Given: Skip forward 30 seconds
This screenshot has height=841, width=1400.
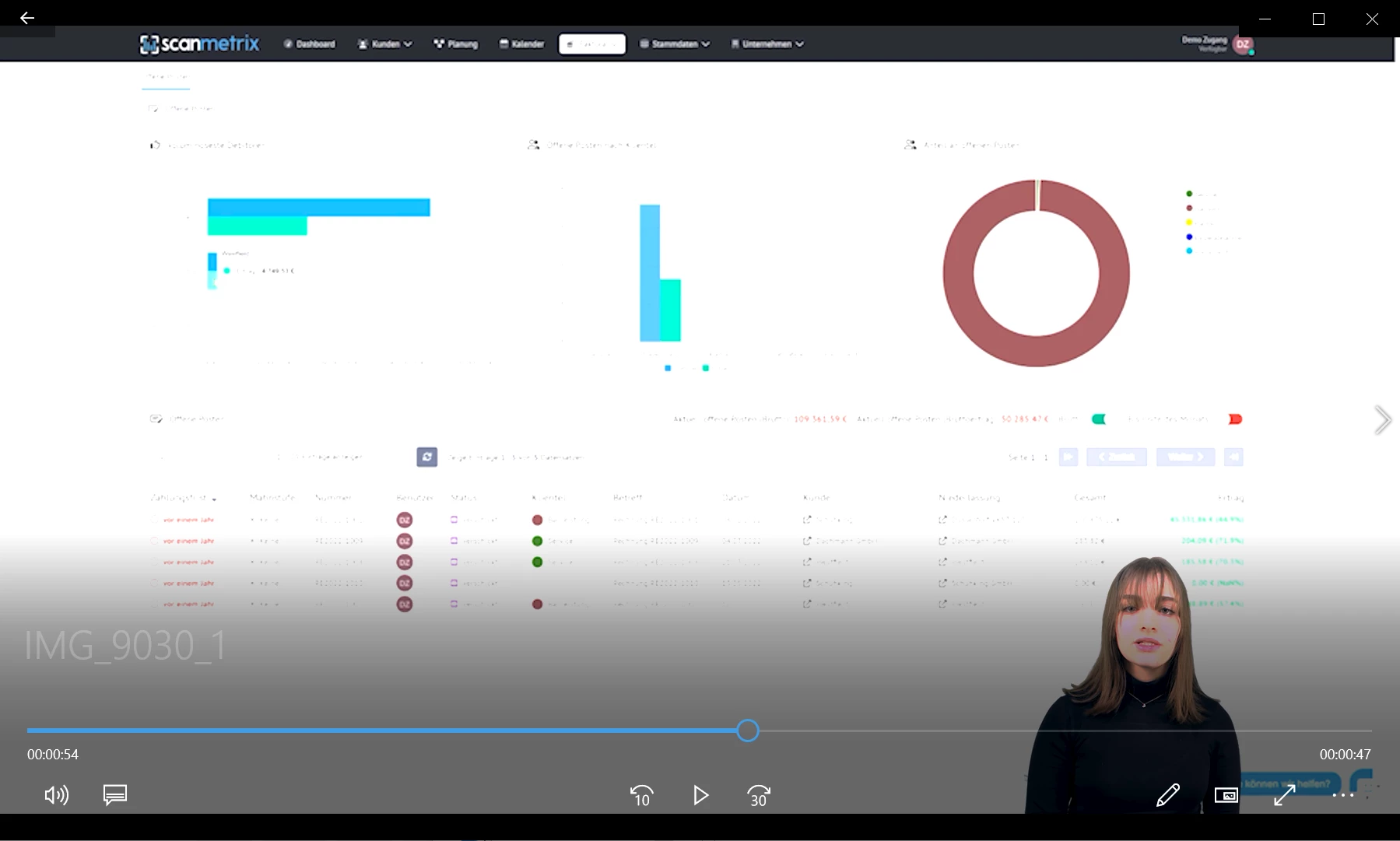Looking at the screenshot, I should coord(759,795).
